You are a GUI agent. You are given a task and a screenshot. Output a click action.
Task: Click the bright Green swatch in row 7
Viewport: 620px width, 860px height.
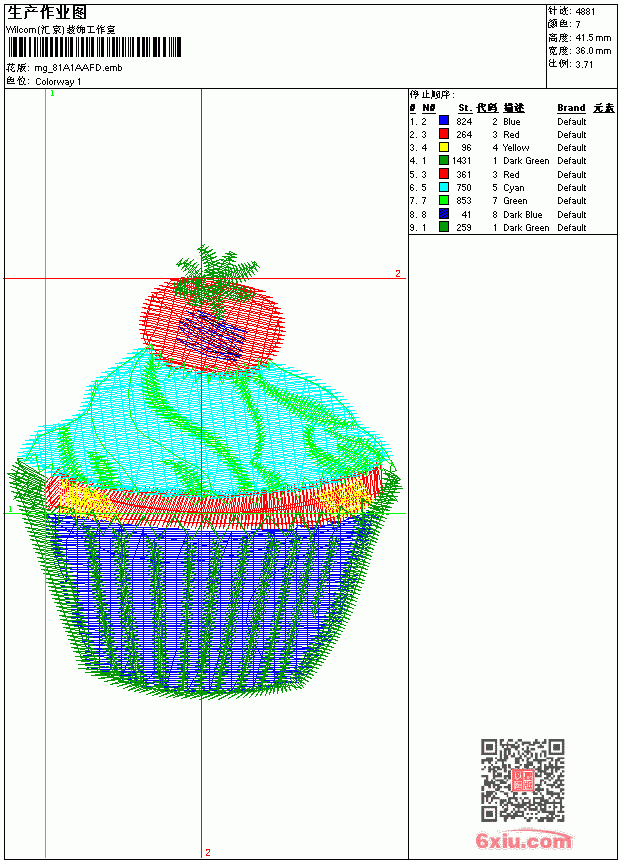coord(444,201)
